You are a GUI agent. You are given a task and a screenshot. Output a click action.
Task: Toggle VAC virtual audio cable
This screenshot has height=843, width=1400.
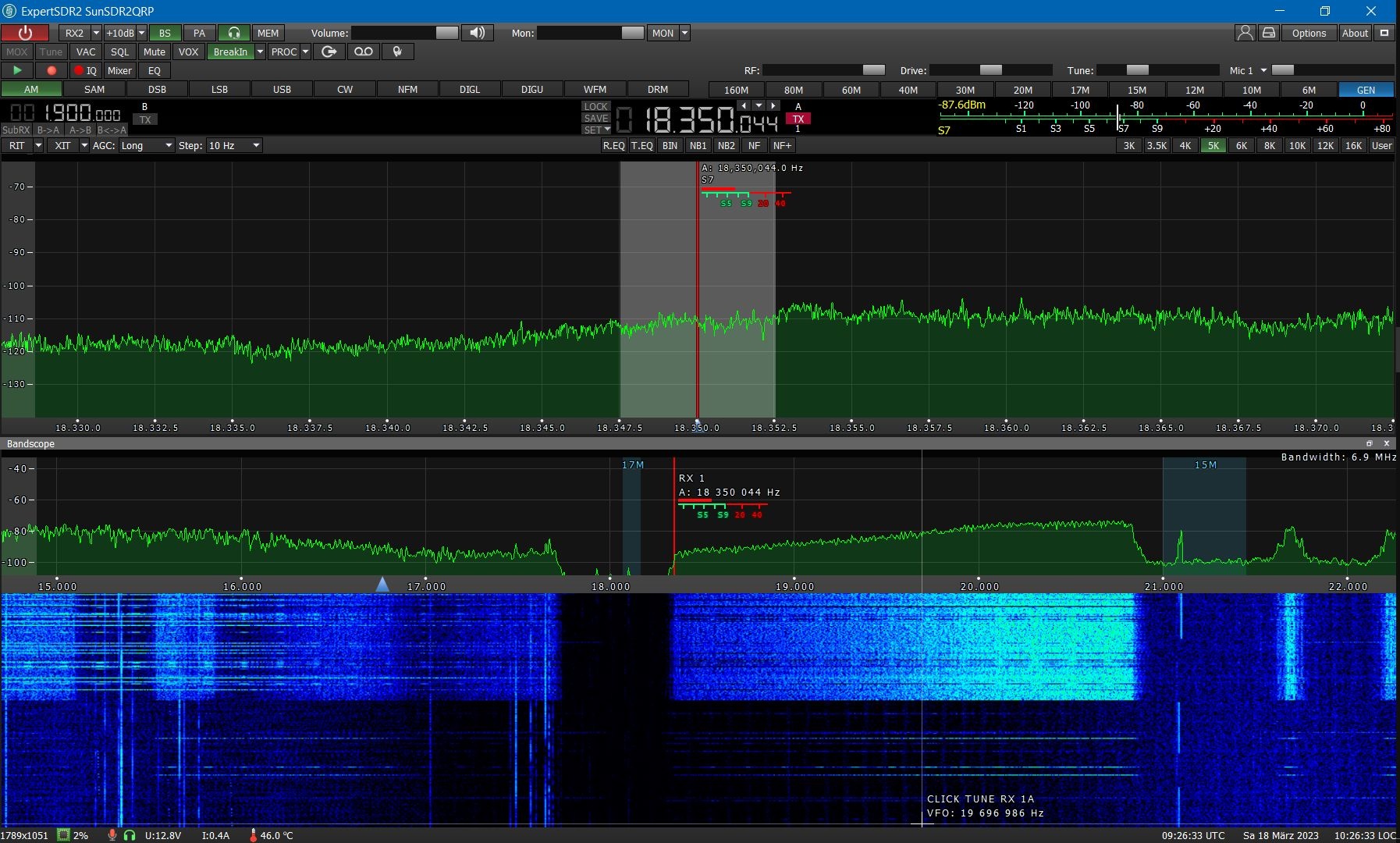tap(86, 52)
